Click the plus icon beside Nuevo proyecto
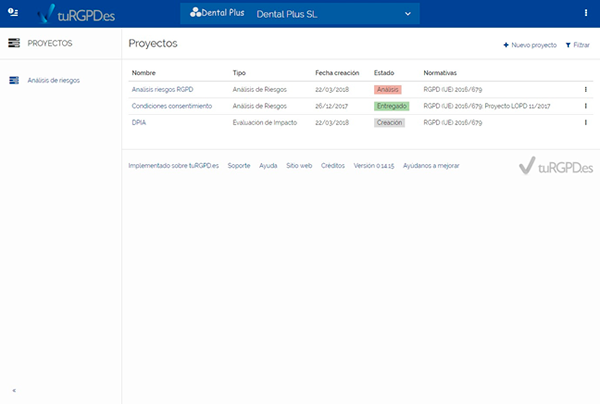 506,45
